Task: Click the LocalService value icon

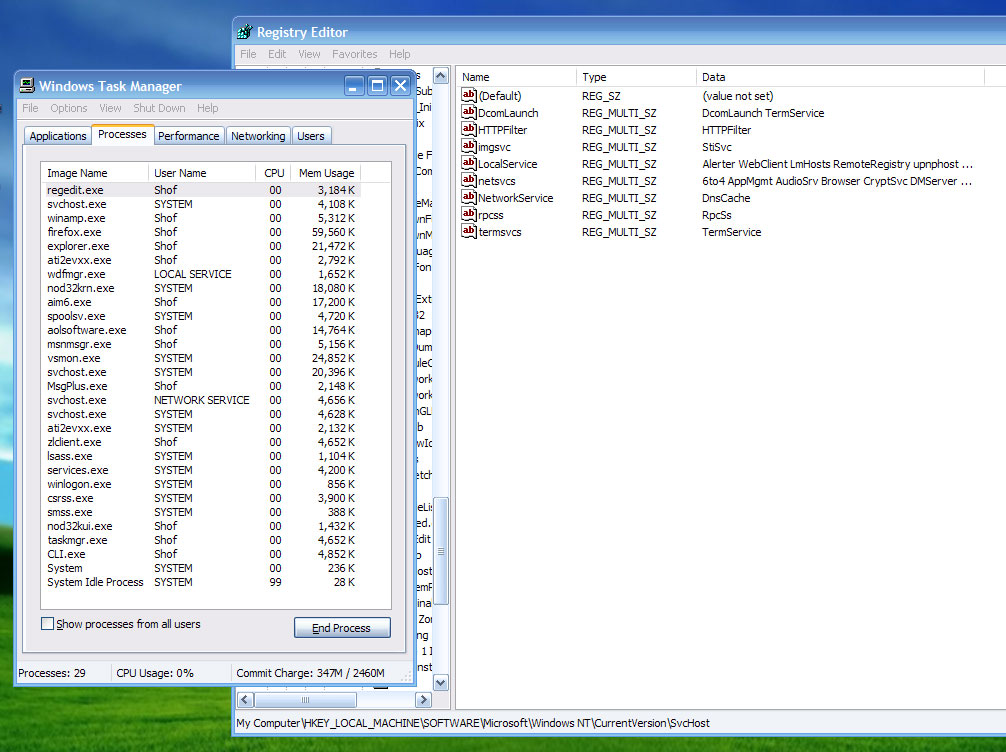Action: pyautogui.click(x=469, y=163)
